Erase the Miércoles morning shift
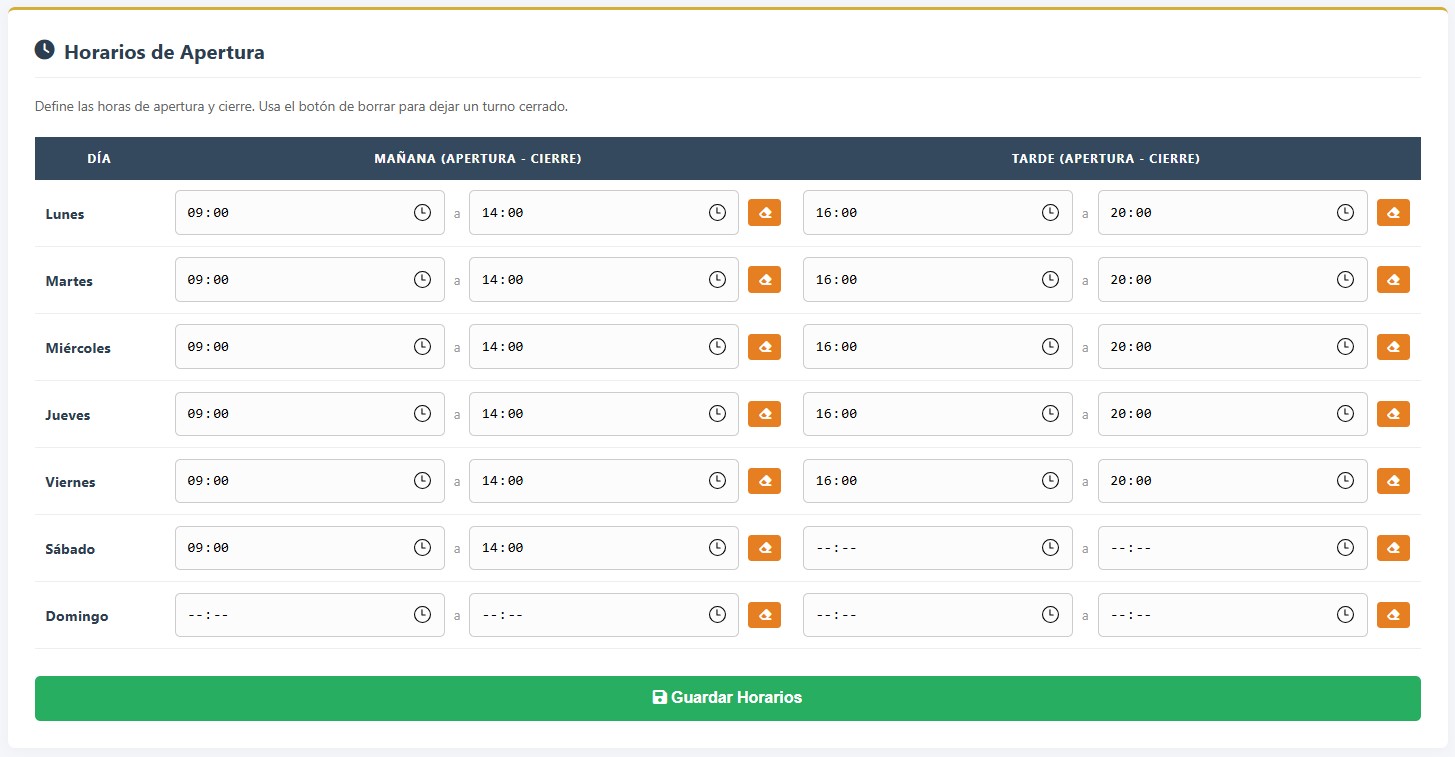 pyautogui.click(x=764, y=346)
